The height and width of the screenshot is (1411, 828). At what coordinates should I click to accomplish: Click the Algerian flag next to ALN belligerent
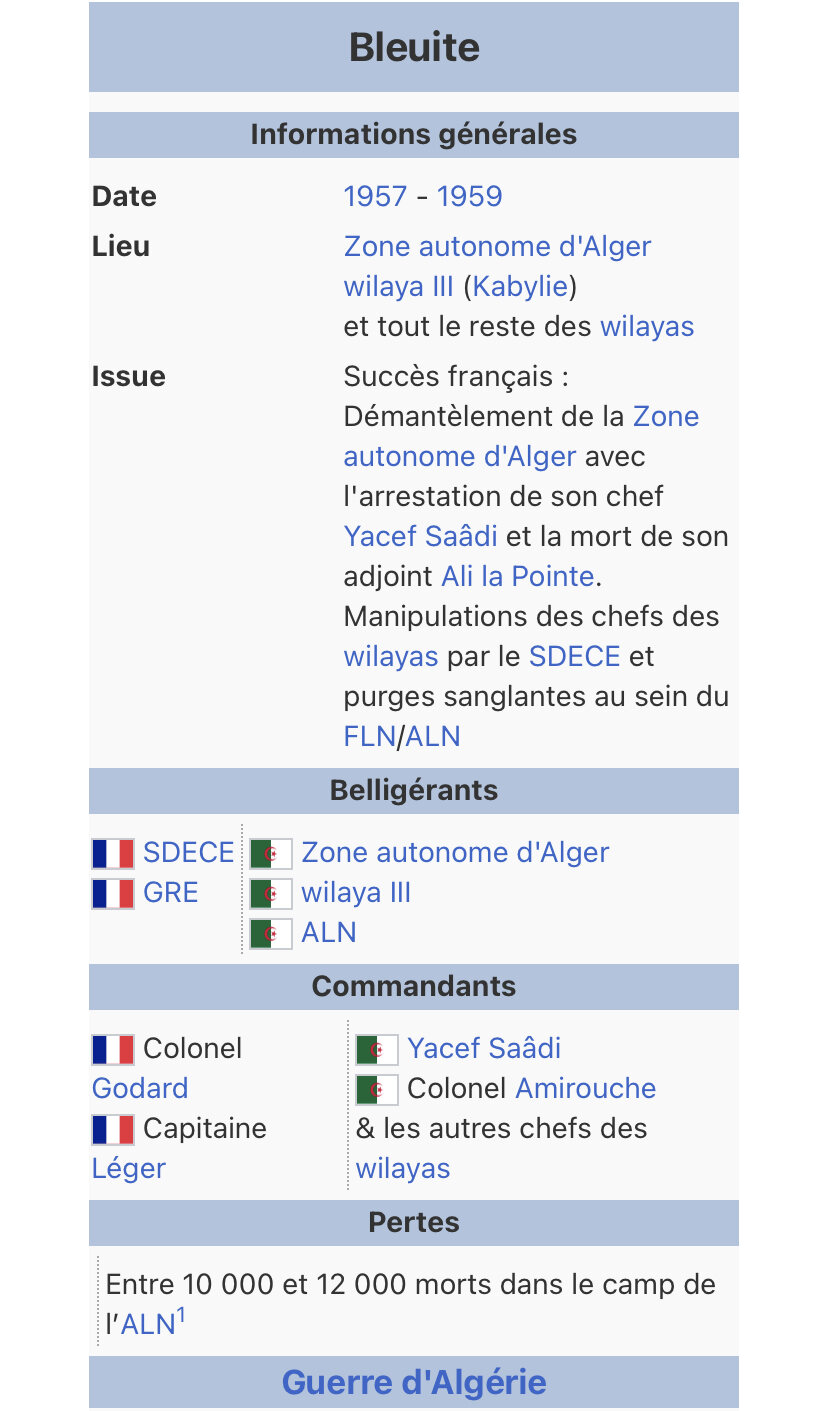click(x=271, y=933)
